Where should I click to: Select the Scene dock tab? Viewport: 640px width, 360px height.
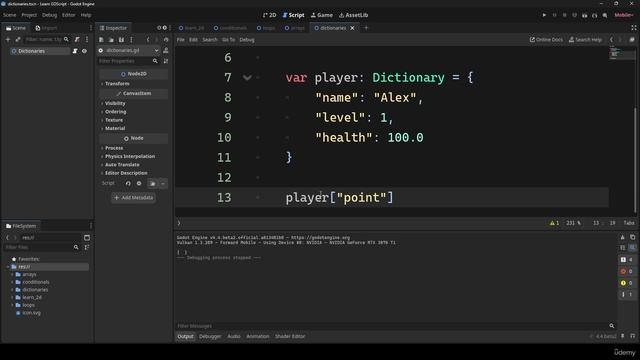[x=16, y=28]
